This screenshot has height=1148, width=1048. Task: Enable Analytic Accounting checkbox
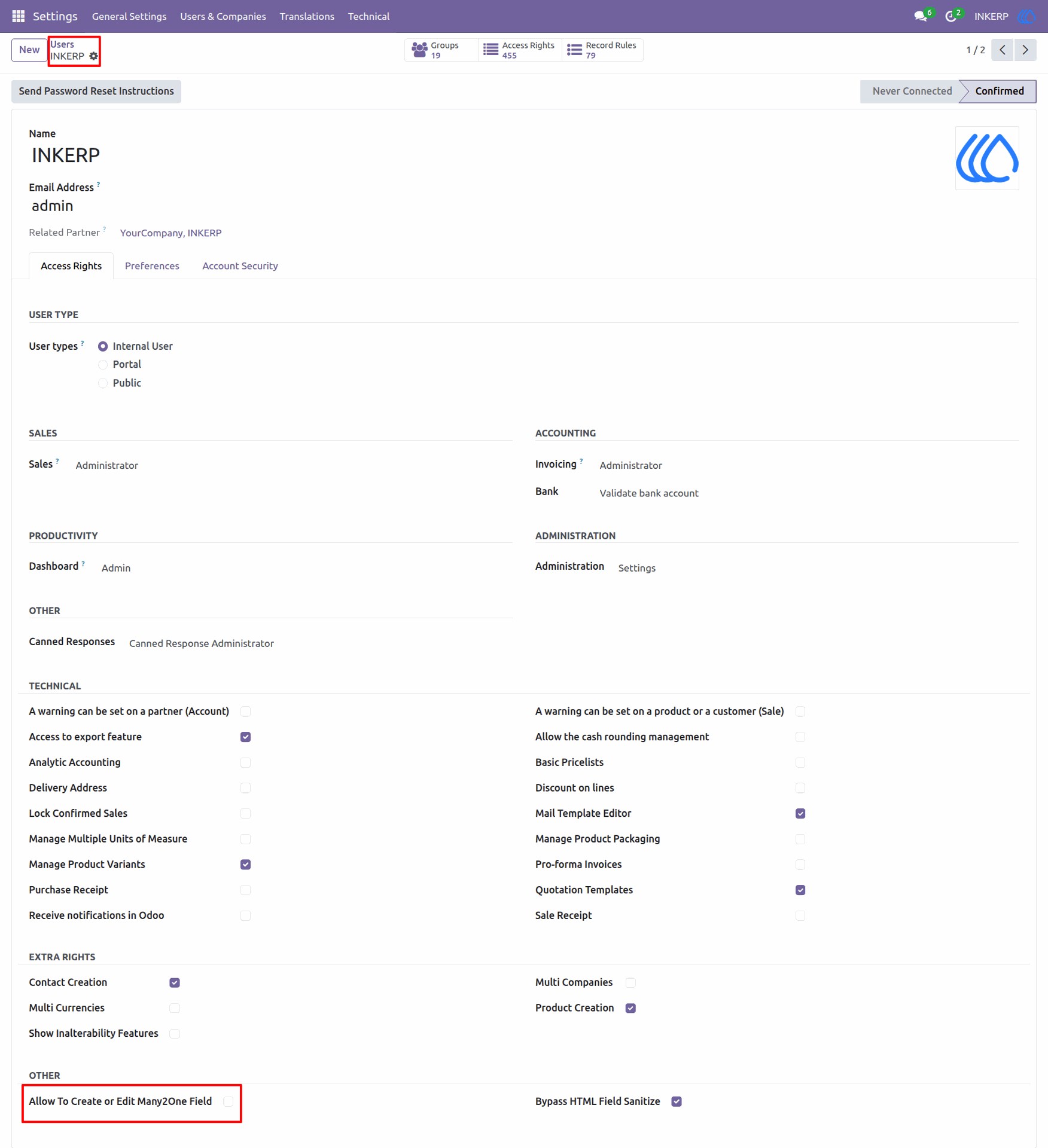point(245,763)
